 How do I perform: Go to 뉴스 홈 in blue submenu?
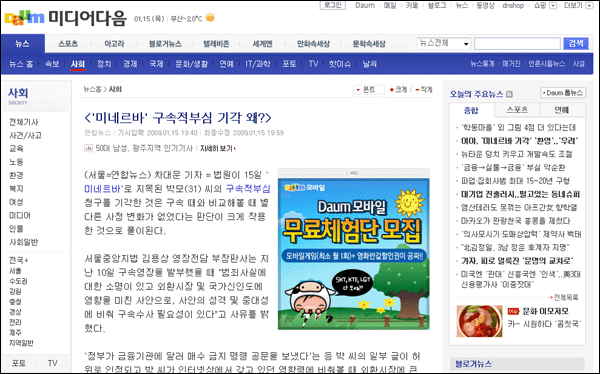21,64
